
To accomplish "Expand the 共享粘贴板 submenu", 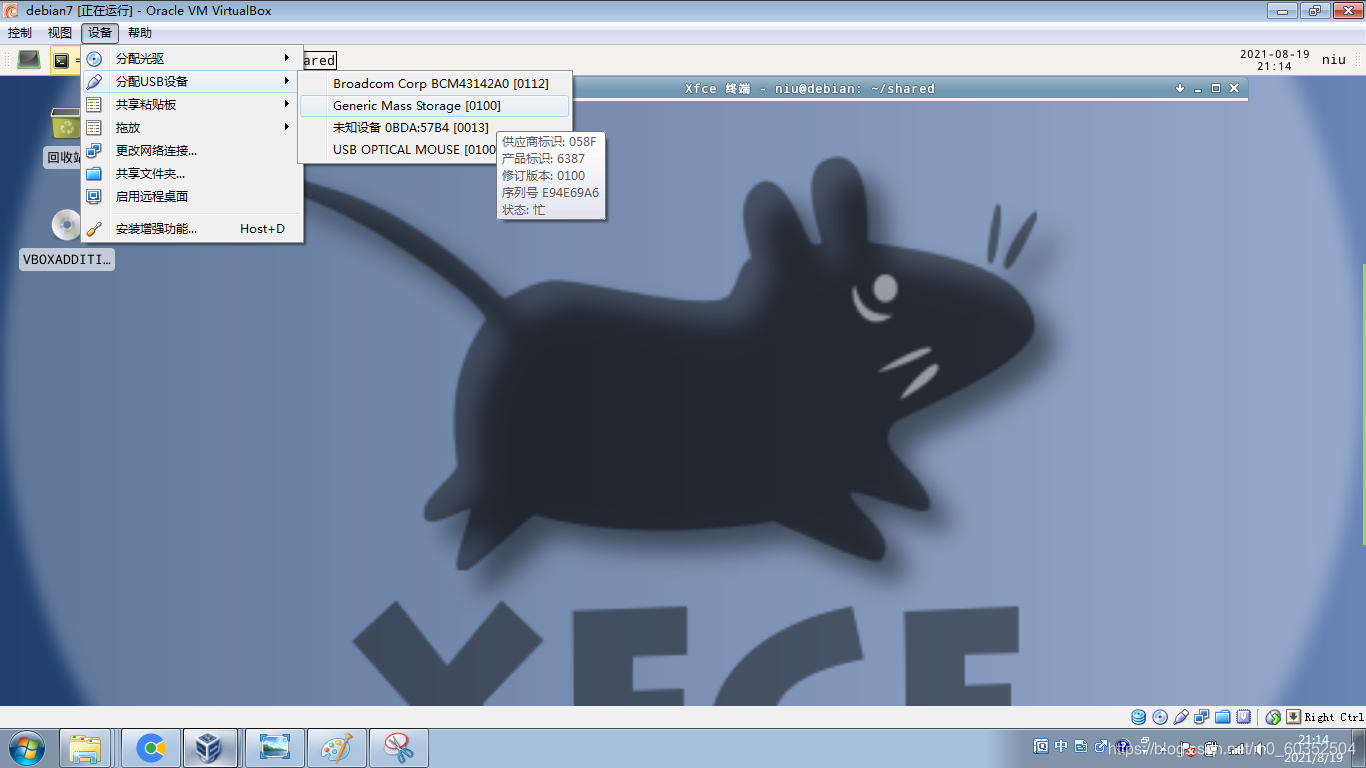I will (x=192, y=104).
